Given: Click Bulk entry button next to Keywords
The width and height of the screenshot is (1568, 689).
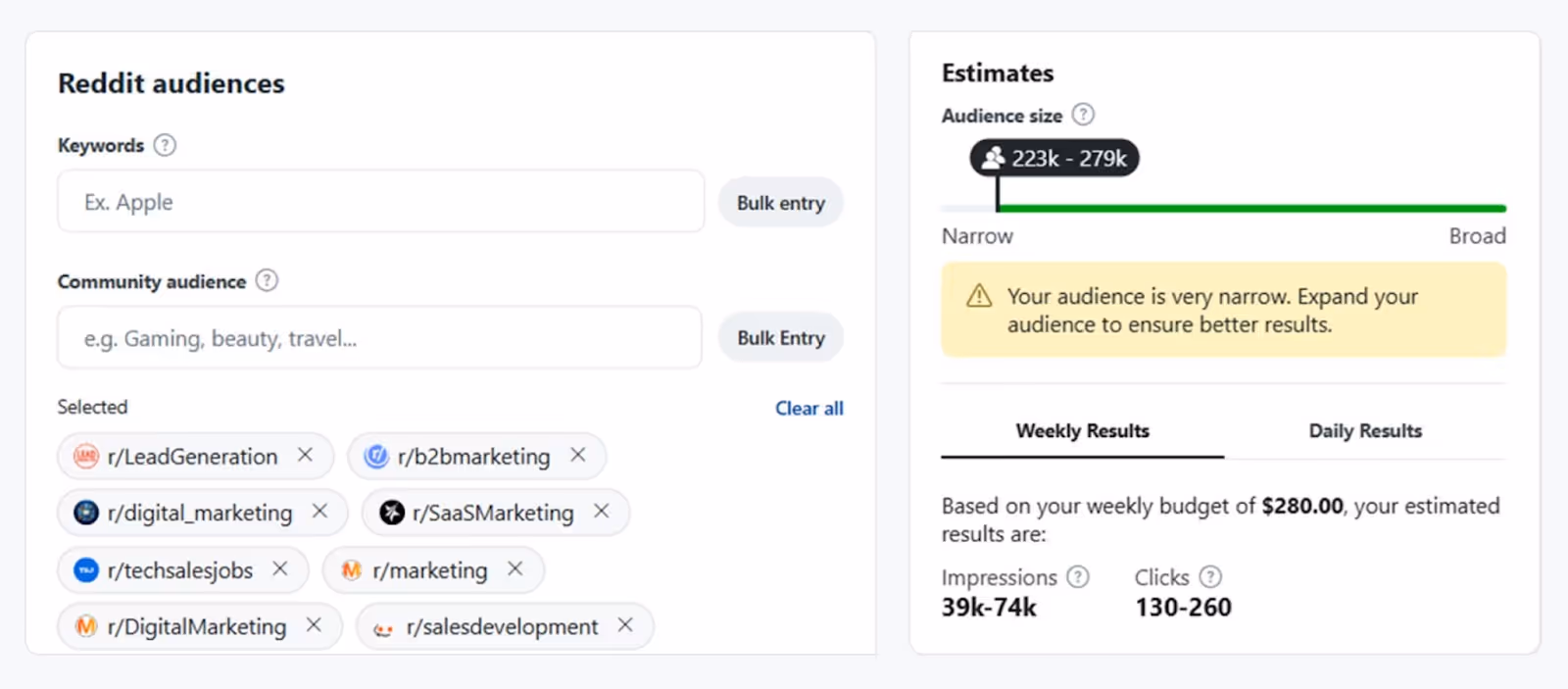Looking at the screenshot, I should [781, 202].
